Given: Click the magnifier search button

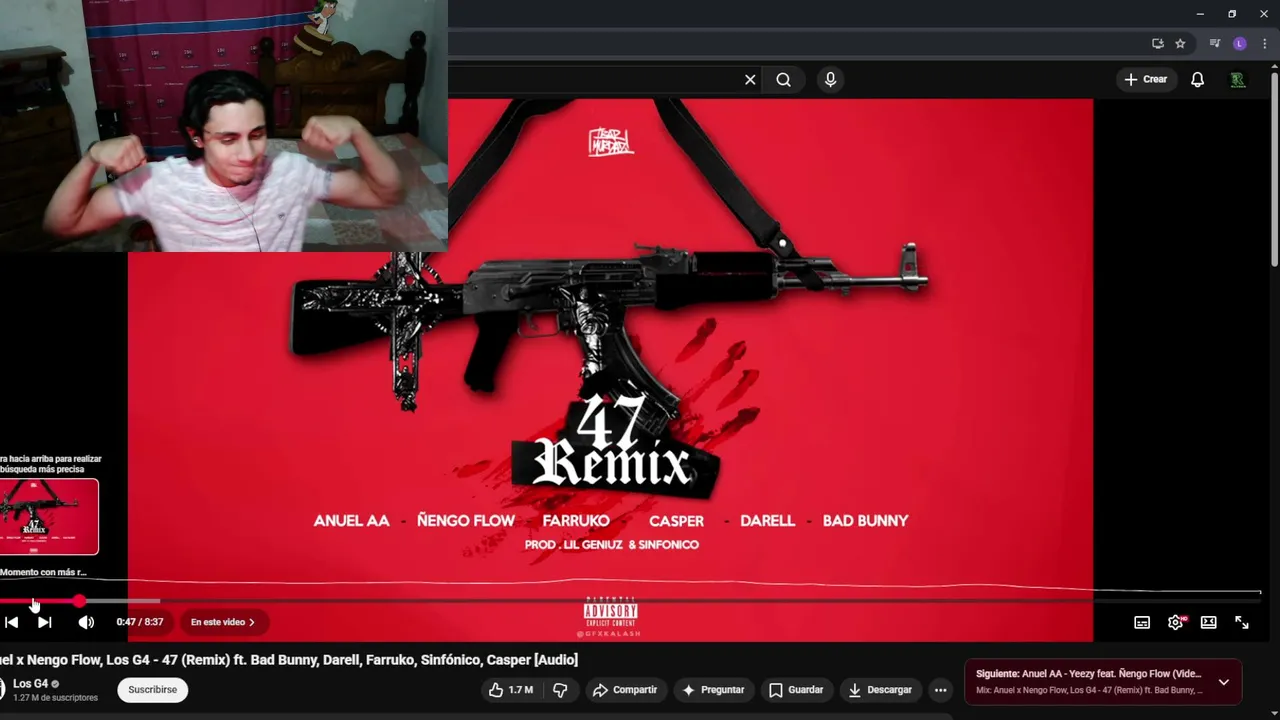Looking at the screenshot, I should (783, 80).
